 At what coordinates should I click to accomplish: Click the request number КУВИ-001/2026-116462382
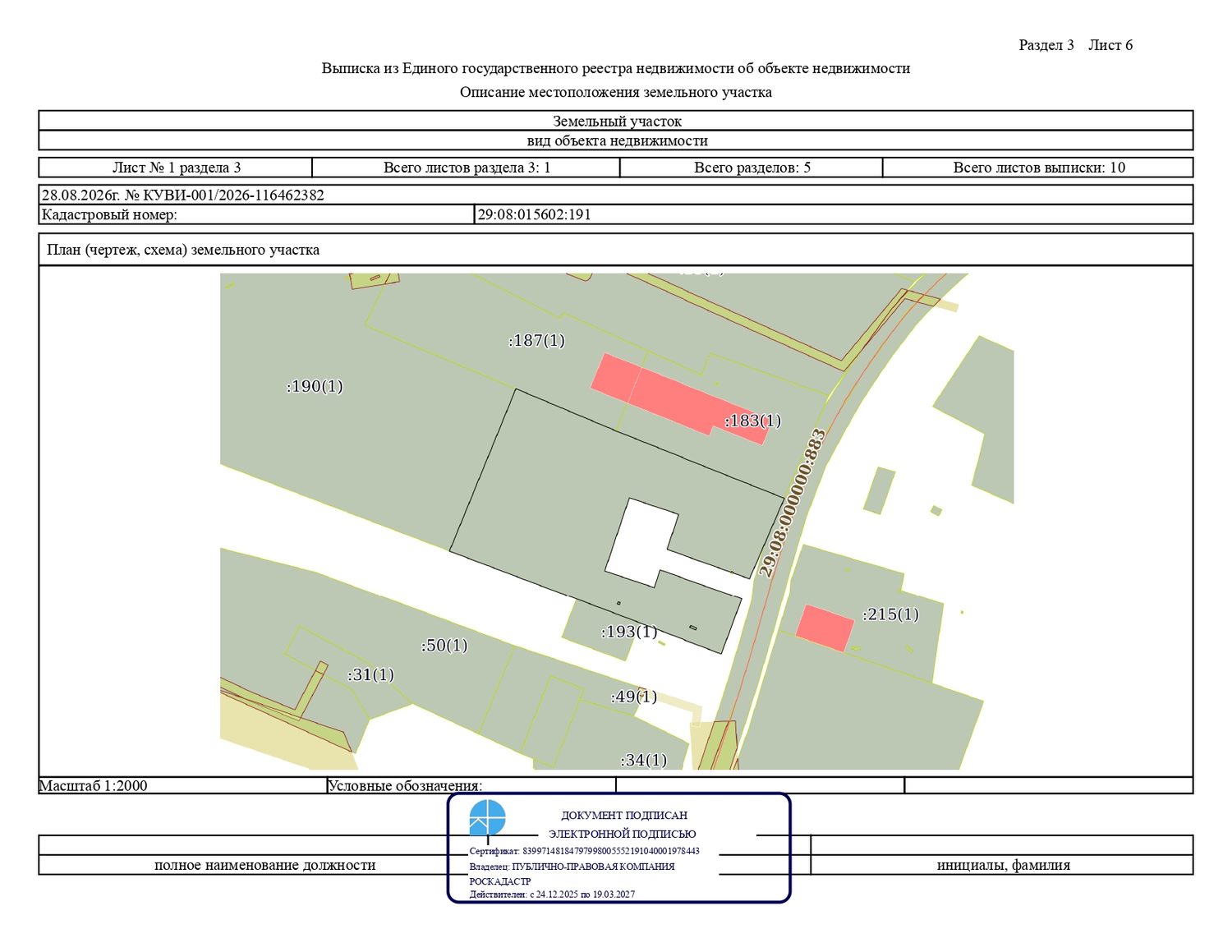pyautogui.click(x=232, y=195)
